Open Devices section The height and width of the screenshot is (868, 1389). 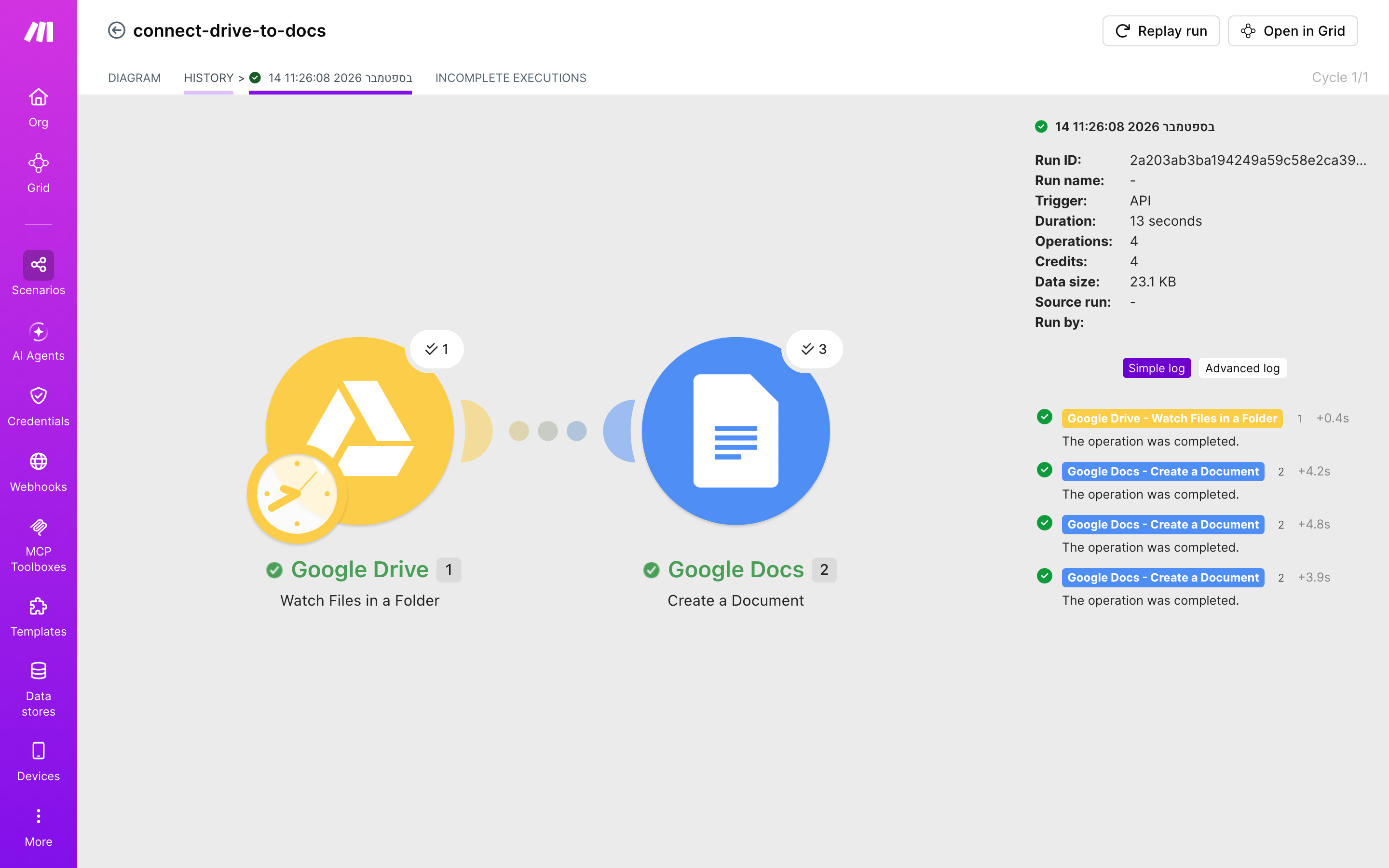(39, 762)
